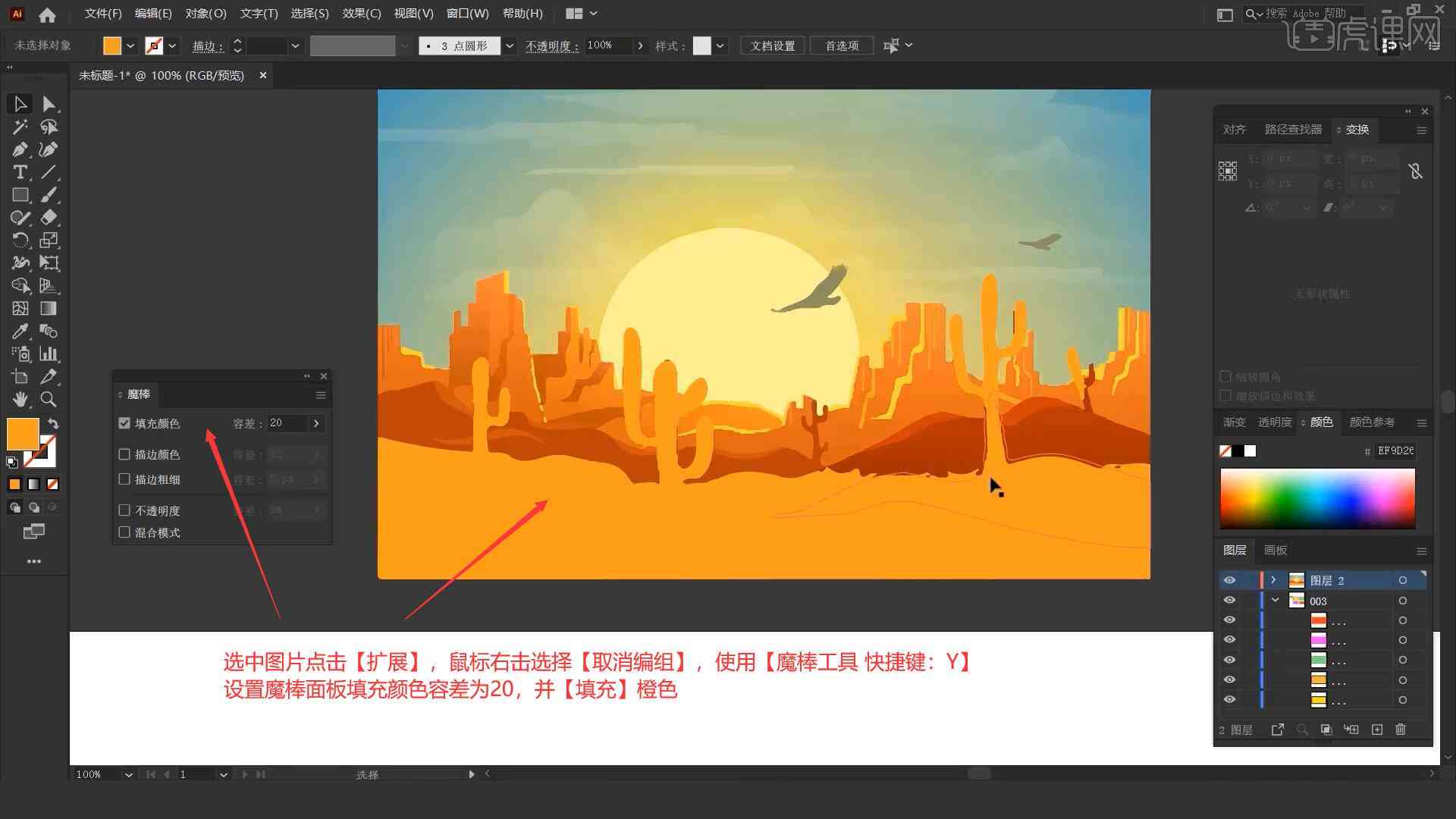Toggle 描边颜色 checkbox in Magic Wand
This screenshot has width=1456, height=819.
pos(124,454)
